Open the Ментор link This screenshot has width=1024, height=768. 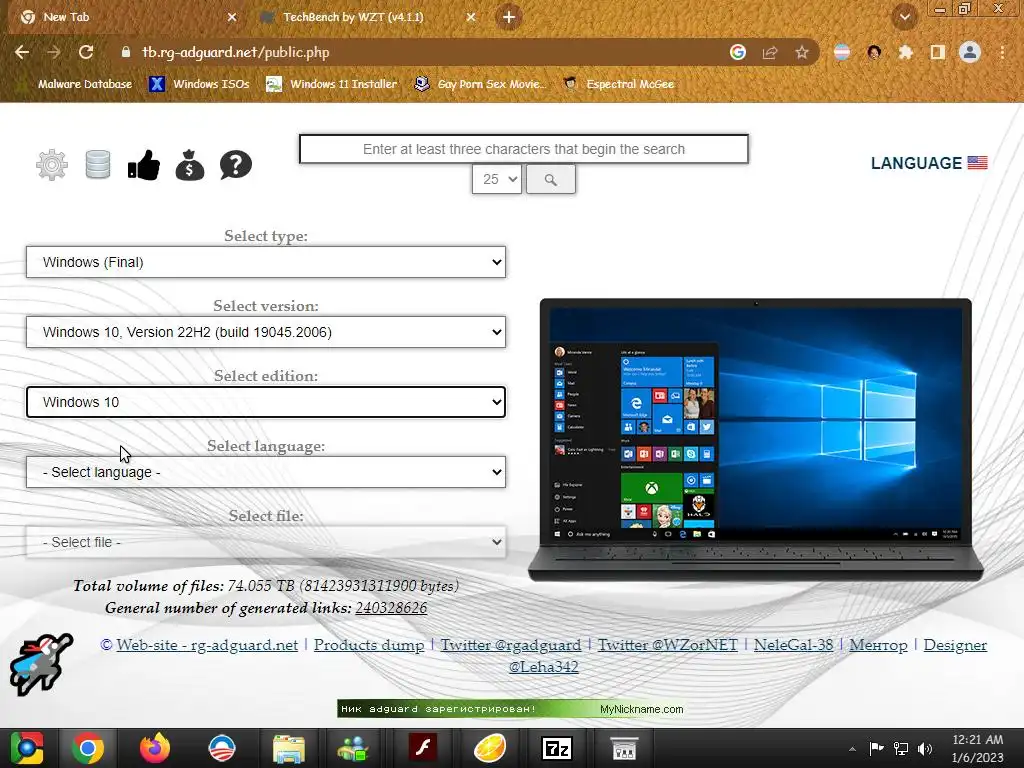[x=878, y=645]
